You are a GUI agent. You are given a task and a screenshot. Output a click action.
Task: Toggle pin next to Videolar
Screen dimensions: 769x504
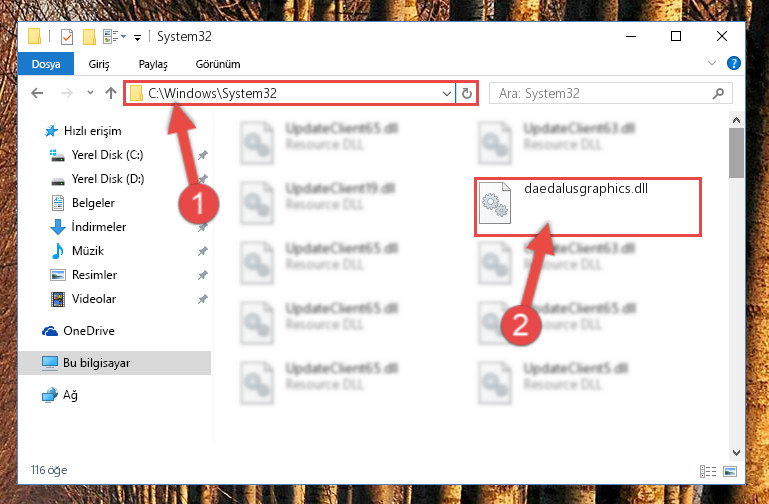(202, 299)
